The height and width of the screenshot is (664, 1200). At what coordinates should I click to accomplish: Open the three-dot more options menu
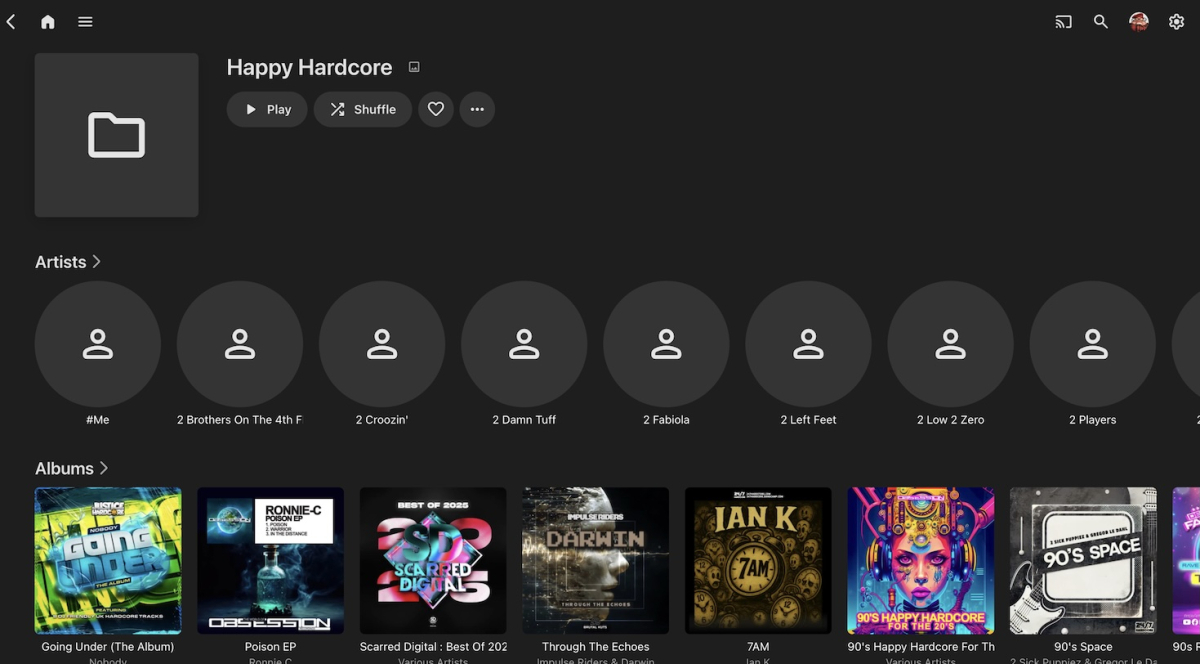click(477, 109)
